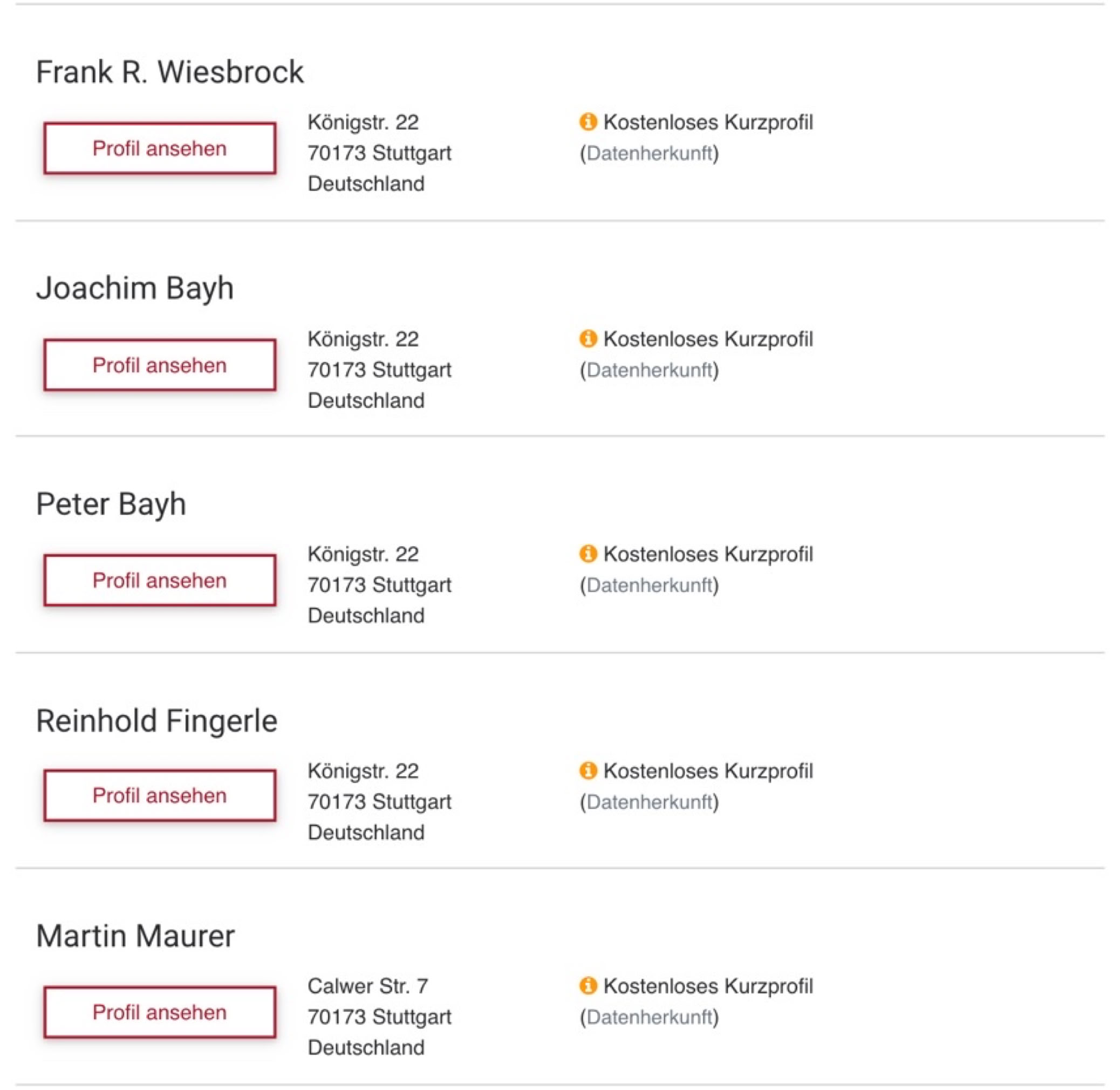The height and width of the screenshot is (1090, 1120).
Task: Open Frank R. Wiesbrock's profile via Profil ansehen
Action: [x=160, y=148]
